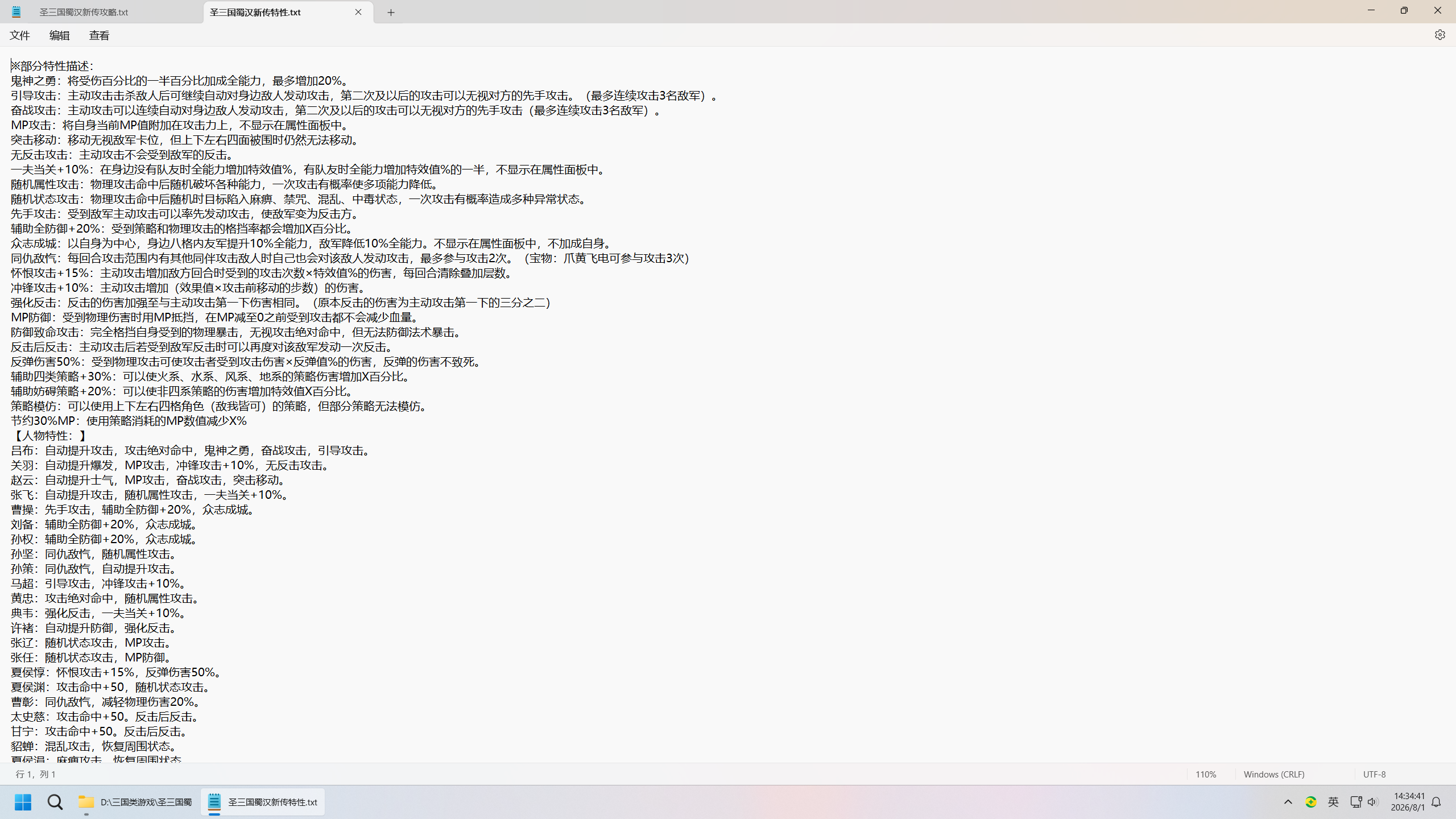Click the line starting with 关羽：

pos(171,465)
